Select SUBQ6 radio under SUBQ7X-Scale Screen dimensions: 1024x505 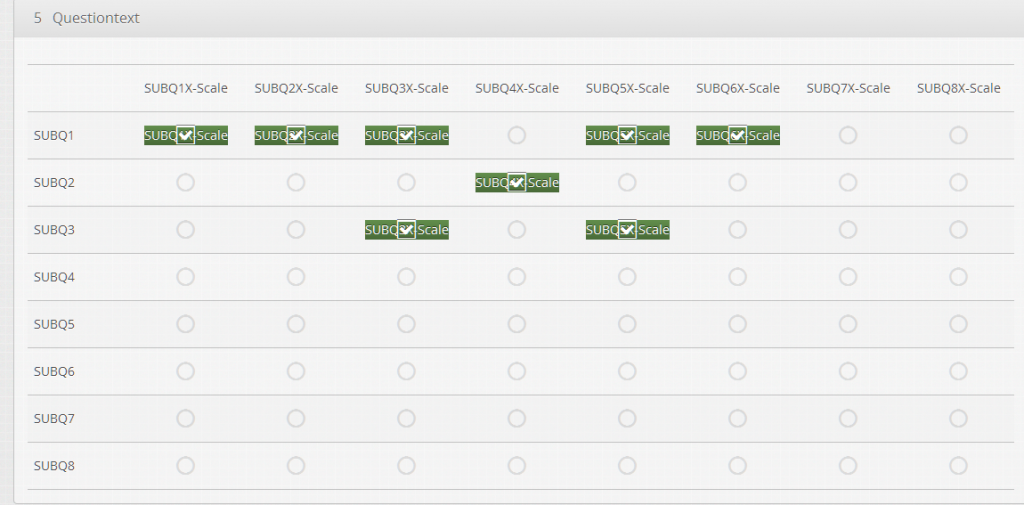point(848,371)
